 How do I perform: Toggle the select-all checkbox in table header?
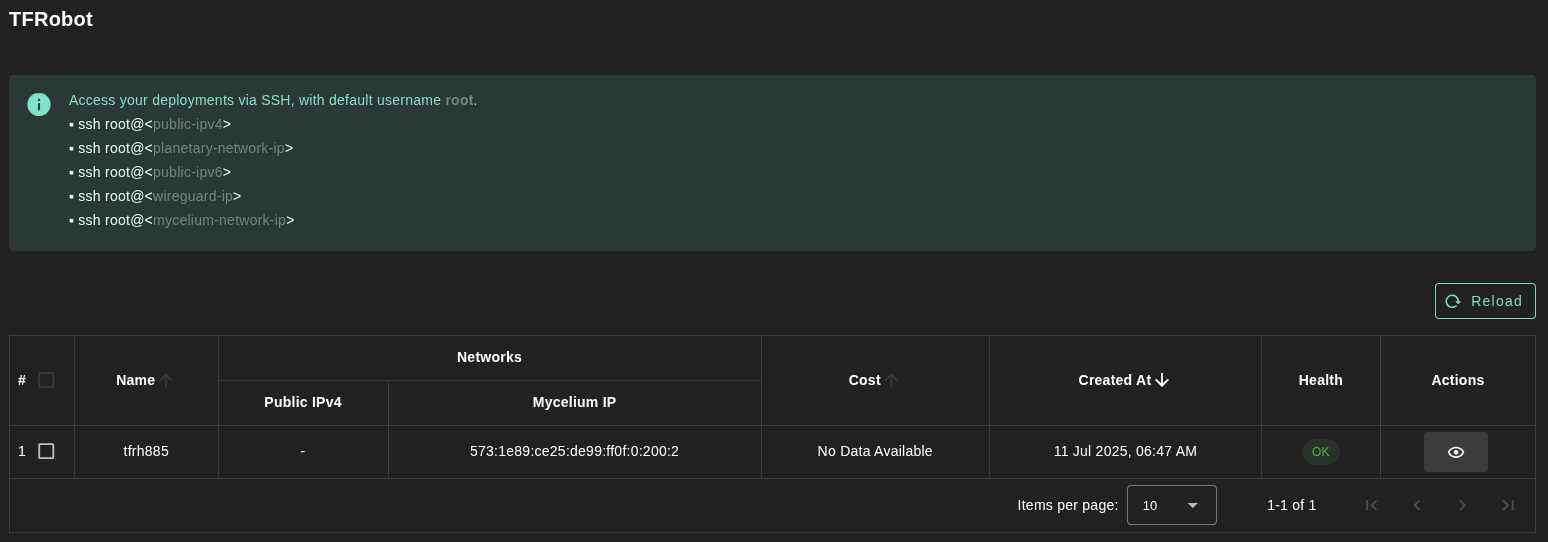click(x=46, y=380)
